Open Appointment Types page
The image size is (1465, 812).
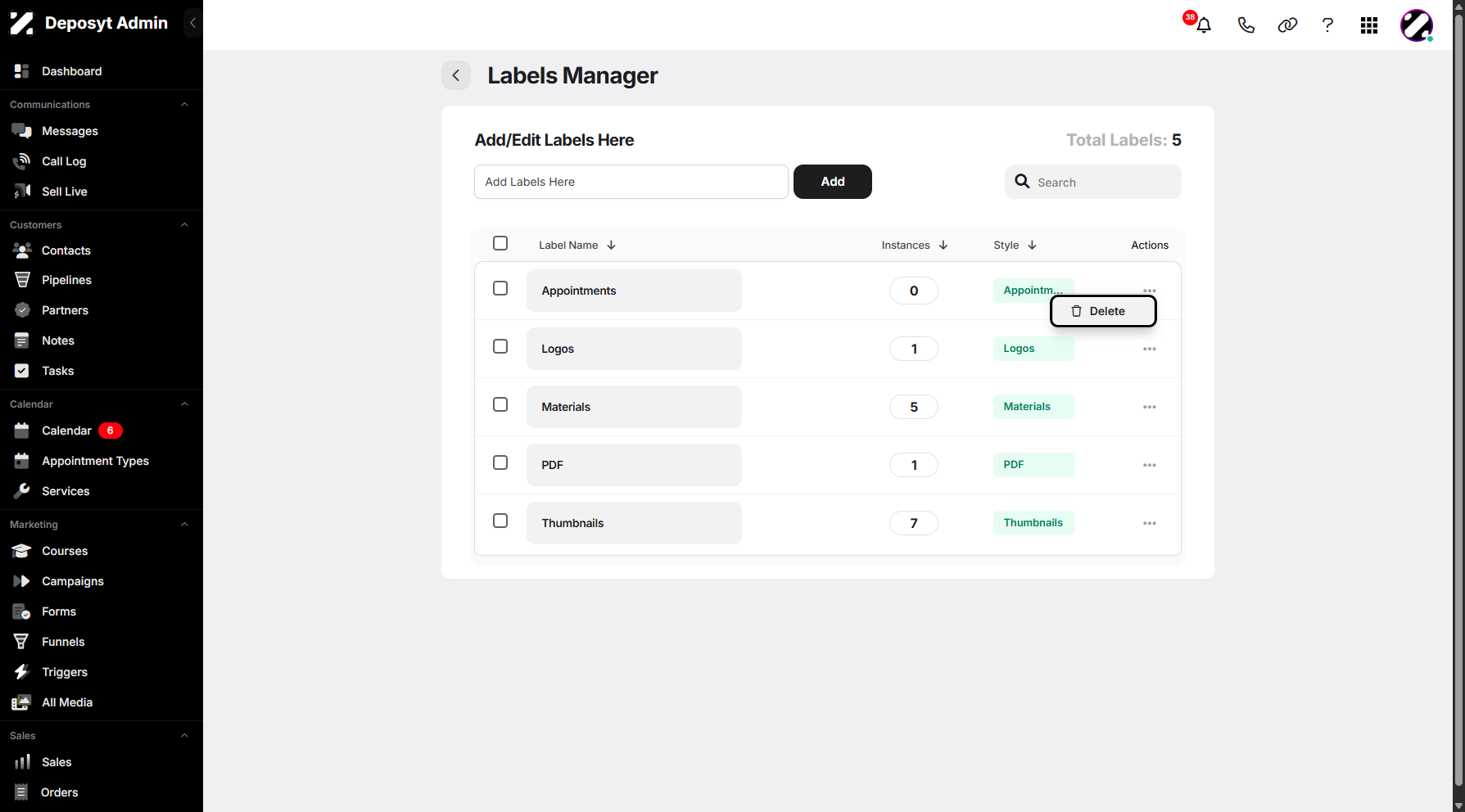coord(95,461)
